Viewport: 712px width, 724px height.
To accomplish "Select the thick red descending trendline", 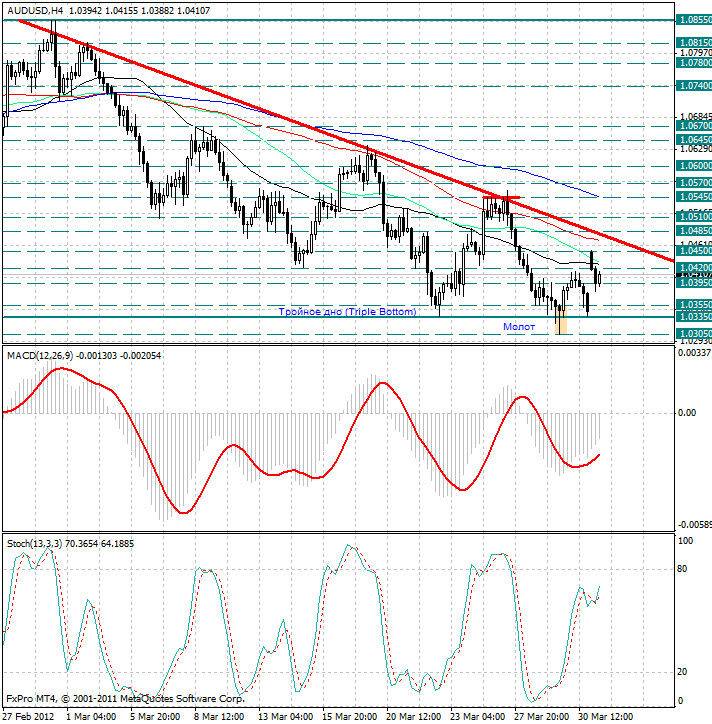I will (x=344, y=140).
